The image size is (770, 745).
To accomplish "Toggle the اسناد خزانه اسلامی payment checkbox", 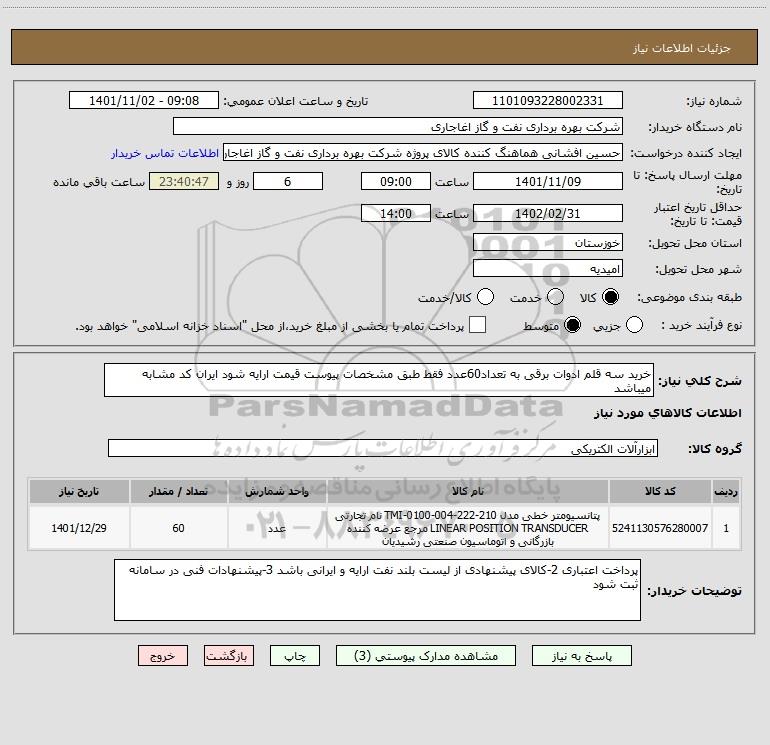I will click(477, 325).
